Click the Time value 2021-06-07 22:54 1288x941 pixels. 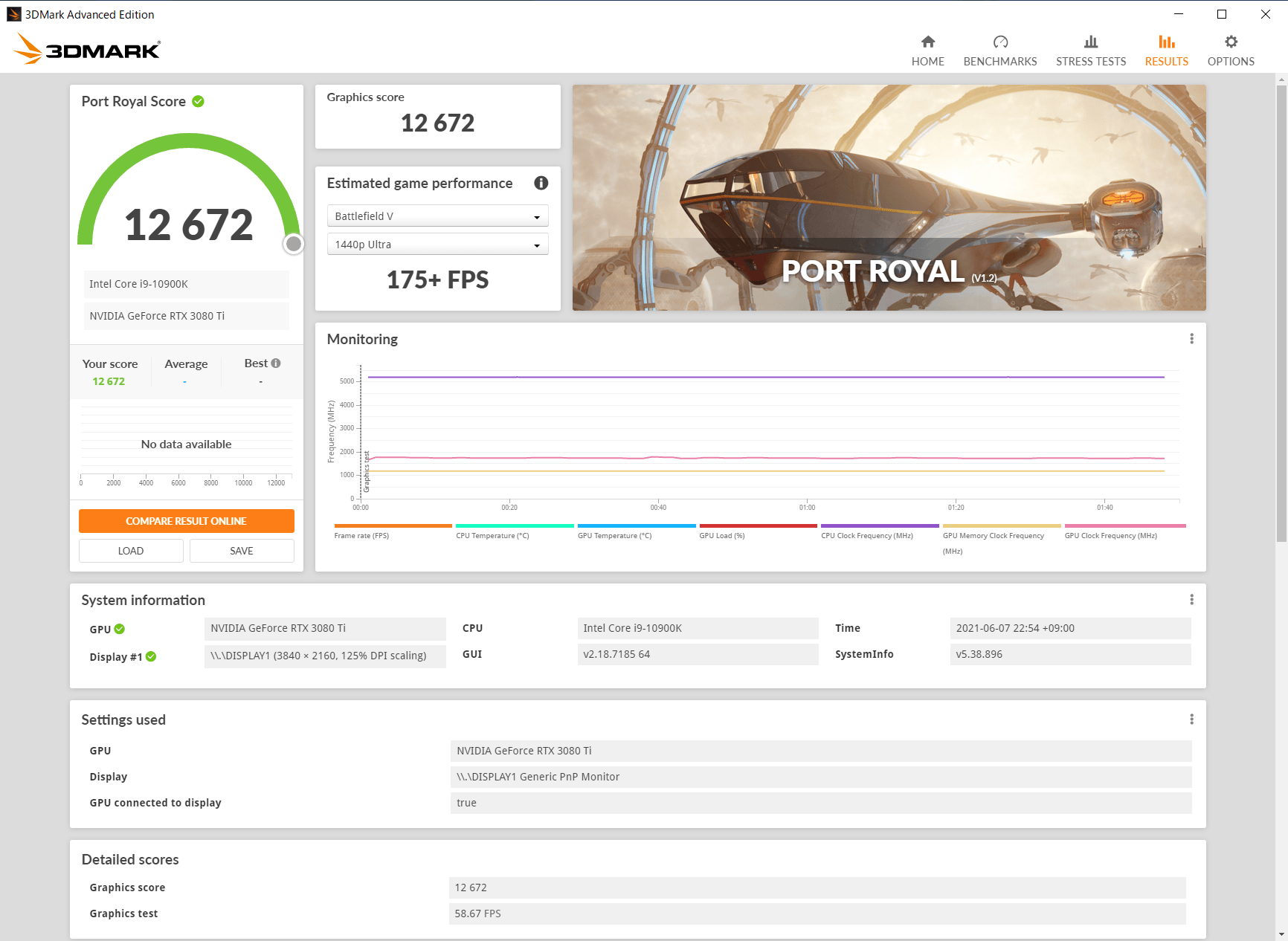(1070, 628)
